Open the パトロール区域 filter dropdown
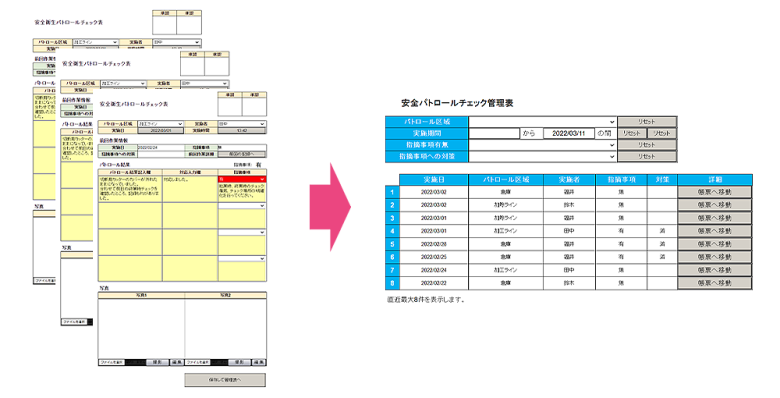 point(543,121)
